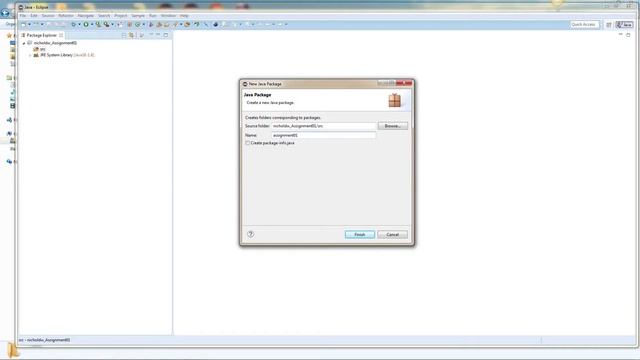Open the Refactor menu
This screenshot has height=360, width=640.
click(66, 16)
